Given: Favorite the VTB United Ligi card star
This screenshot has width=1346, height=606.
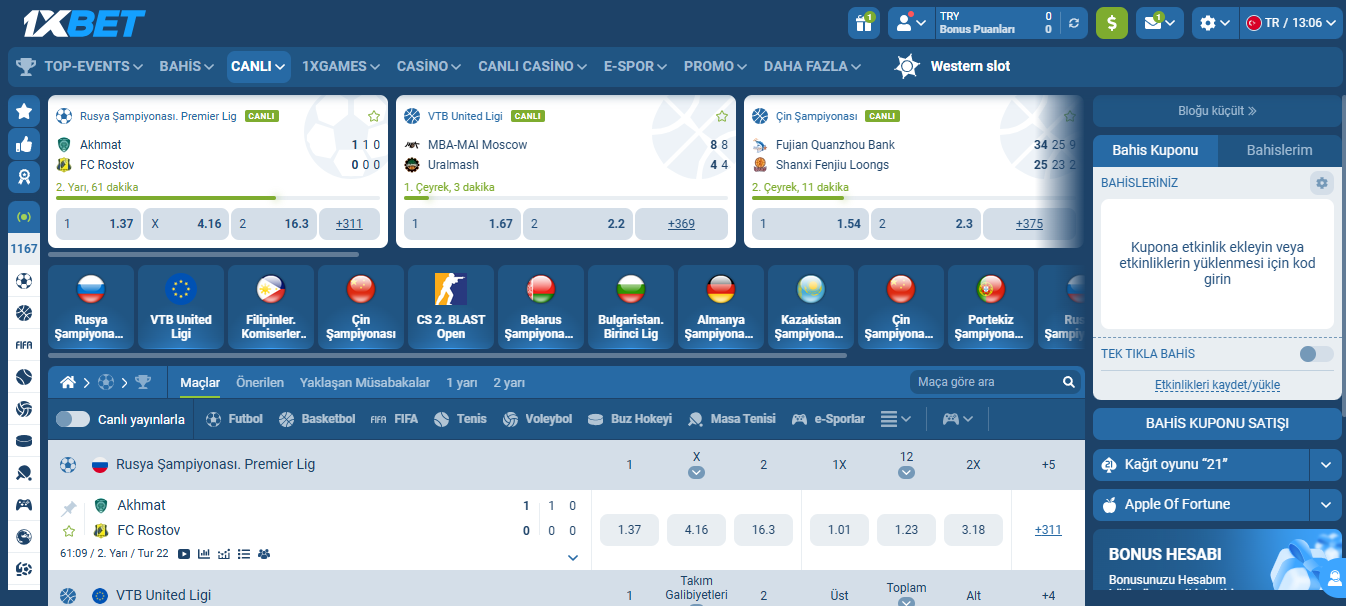Looking at the screenshot, I should click(x=722, y=116).
